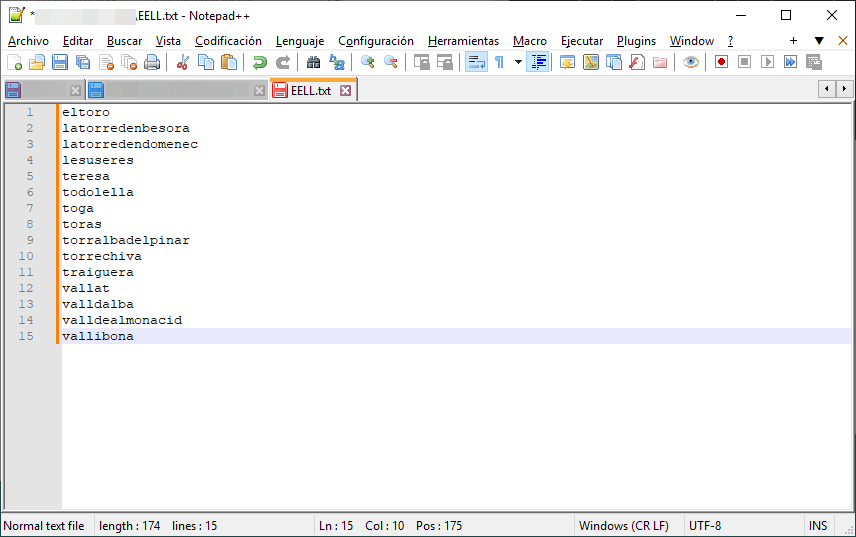Viewport: 856px width, 537px height.
Task: Click Run macro multiple times icon
Action: coord(790,62)
